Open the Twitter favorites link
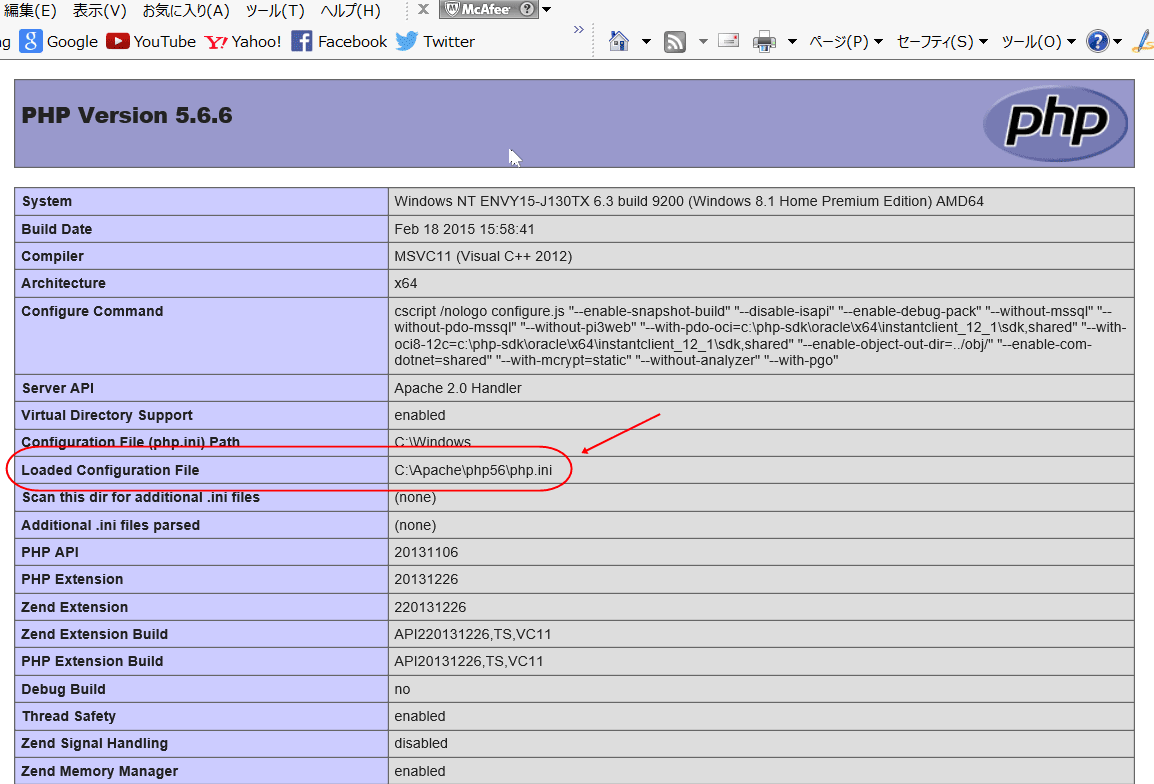1154x784 pixels. click(x=435, y=42)
